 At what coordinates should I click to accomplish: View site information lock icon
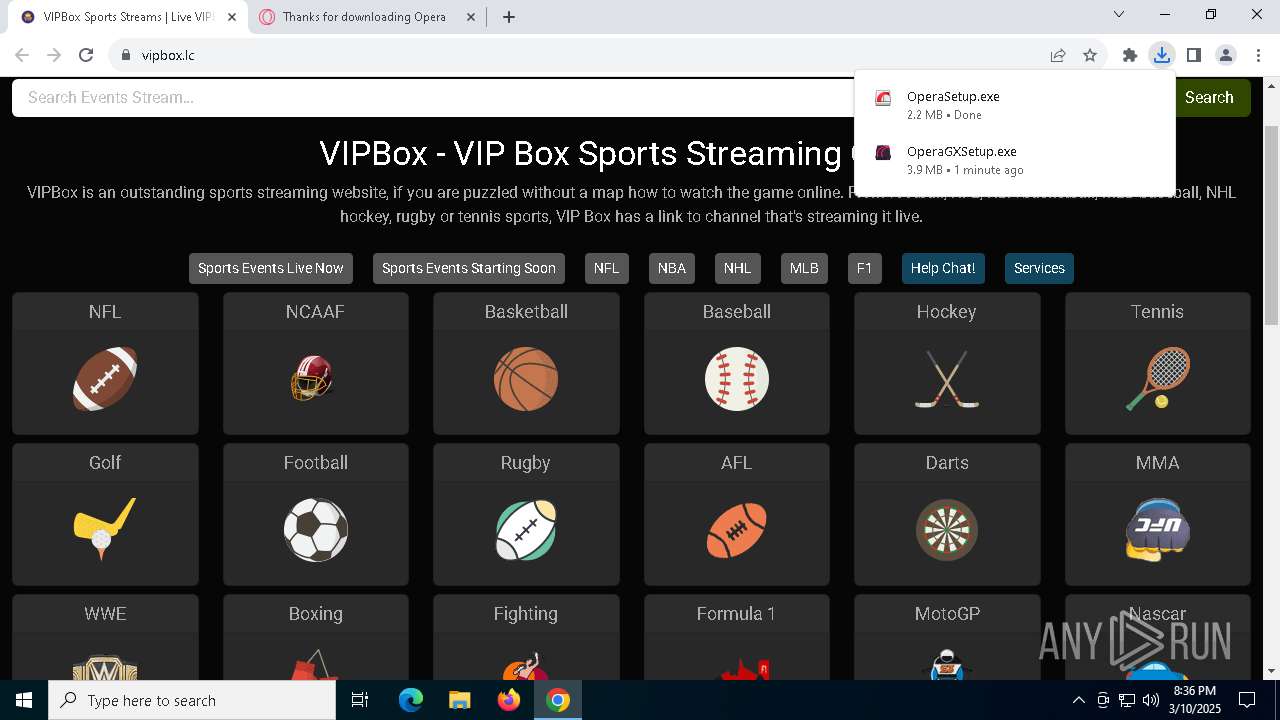point(125,55)
